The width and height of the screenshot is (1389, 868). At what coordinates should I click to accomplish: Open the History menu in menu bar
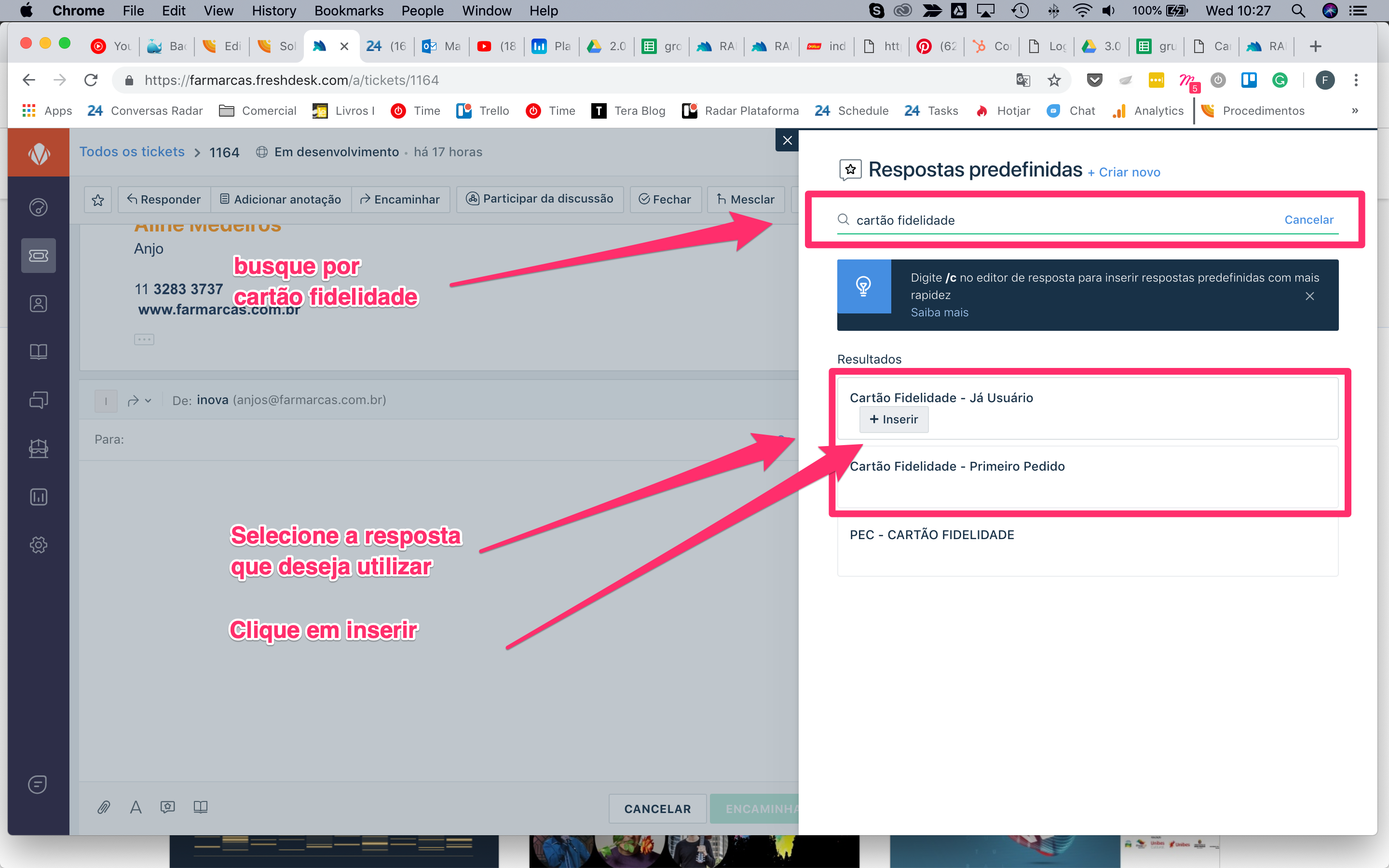click(274, 11)
